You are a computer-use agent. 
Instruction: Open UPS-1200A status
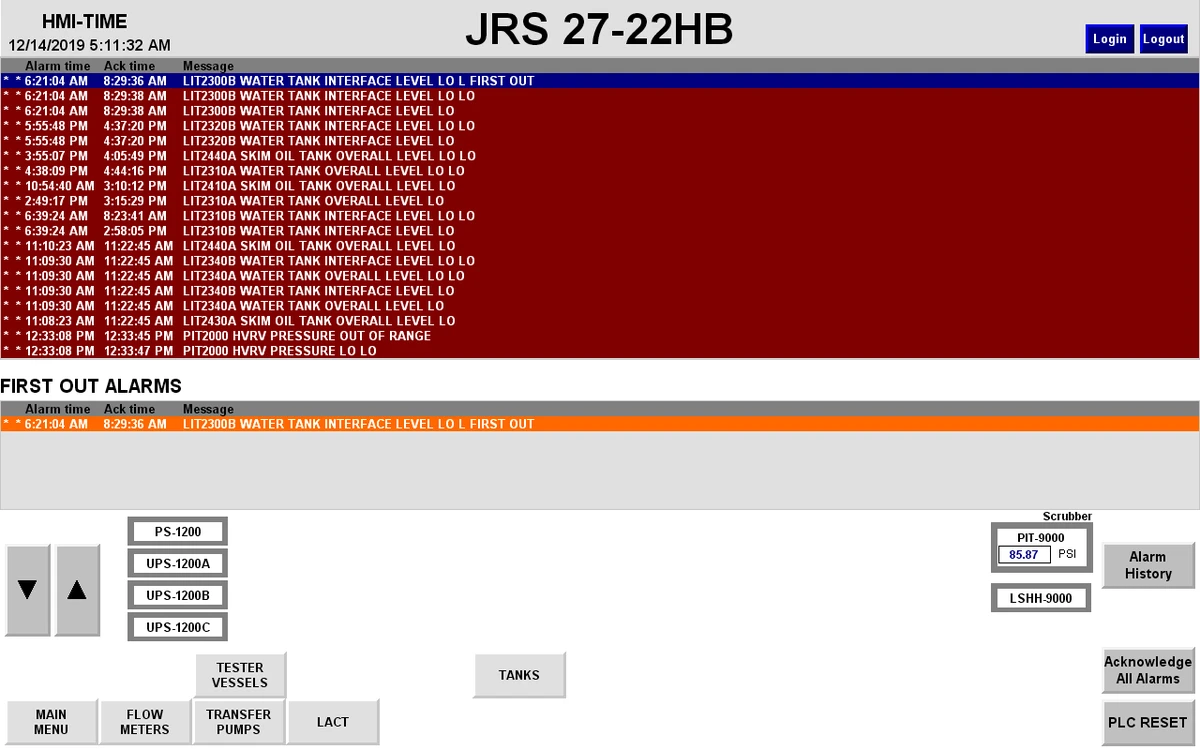tap(178, 563)
